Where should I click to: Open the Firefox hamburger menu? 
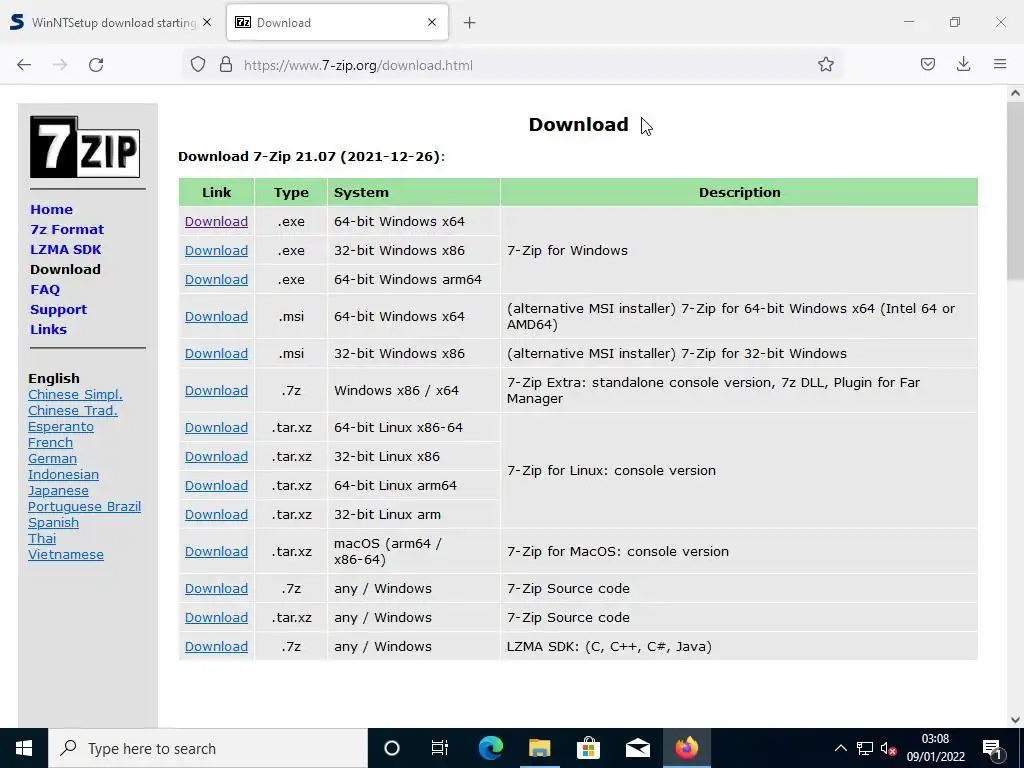pyautogui.click(x=1000, y=65)
